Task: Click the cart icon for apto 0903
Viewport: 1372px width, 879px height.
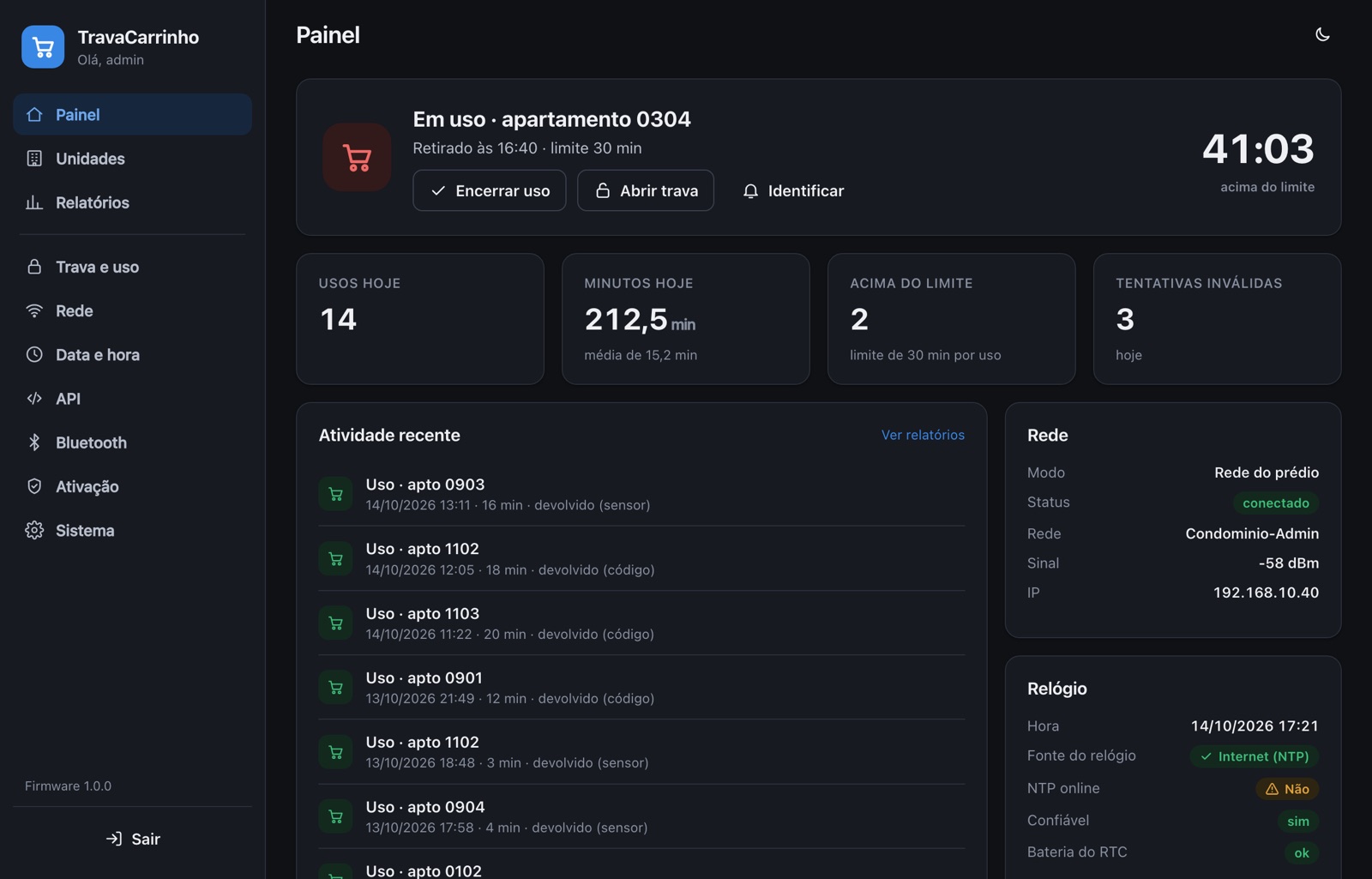Action: point(335,494)
